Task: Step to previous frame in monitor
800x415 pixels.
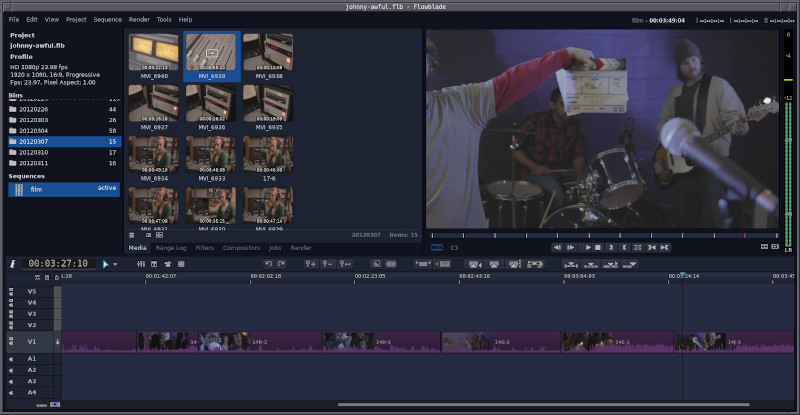Action: click(557, 248)
